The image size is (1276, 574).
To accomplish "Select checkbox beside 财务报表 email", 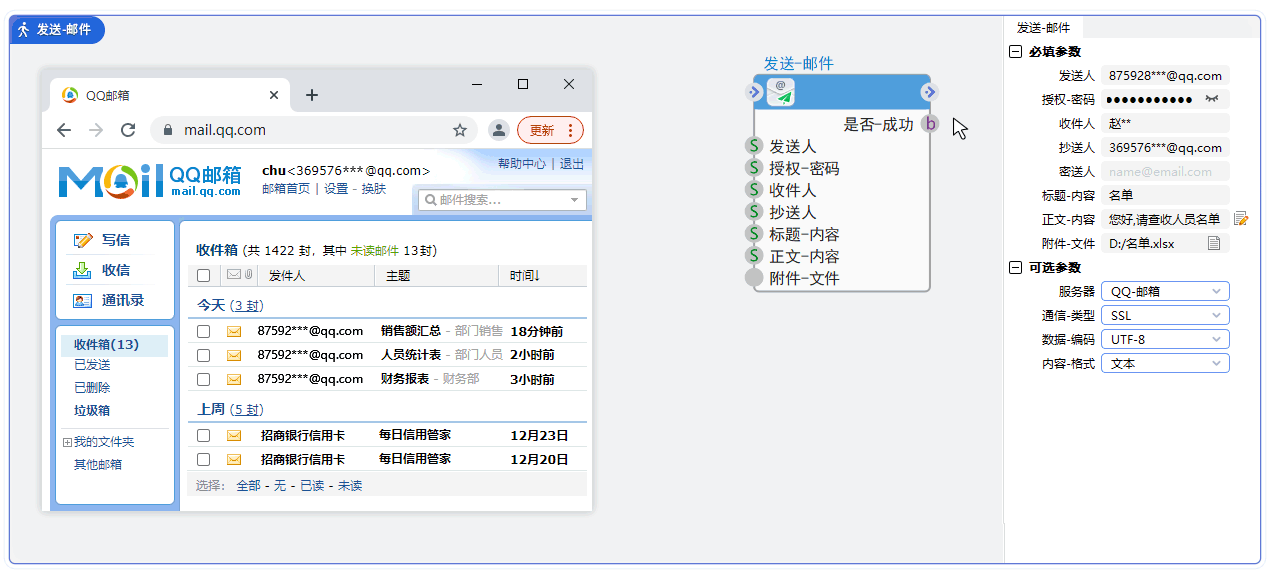I will point(204,379).
